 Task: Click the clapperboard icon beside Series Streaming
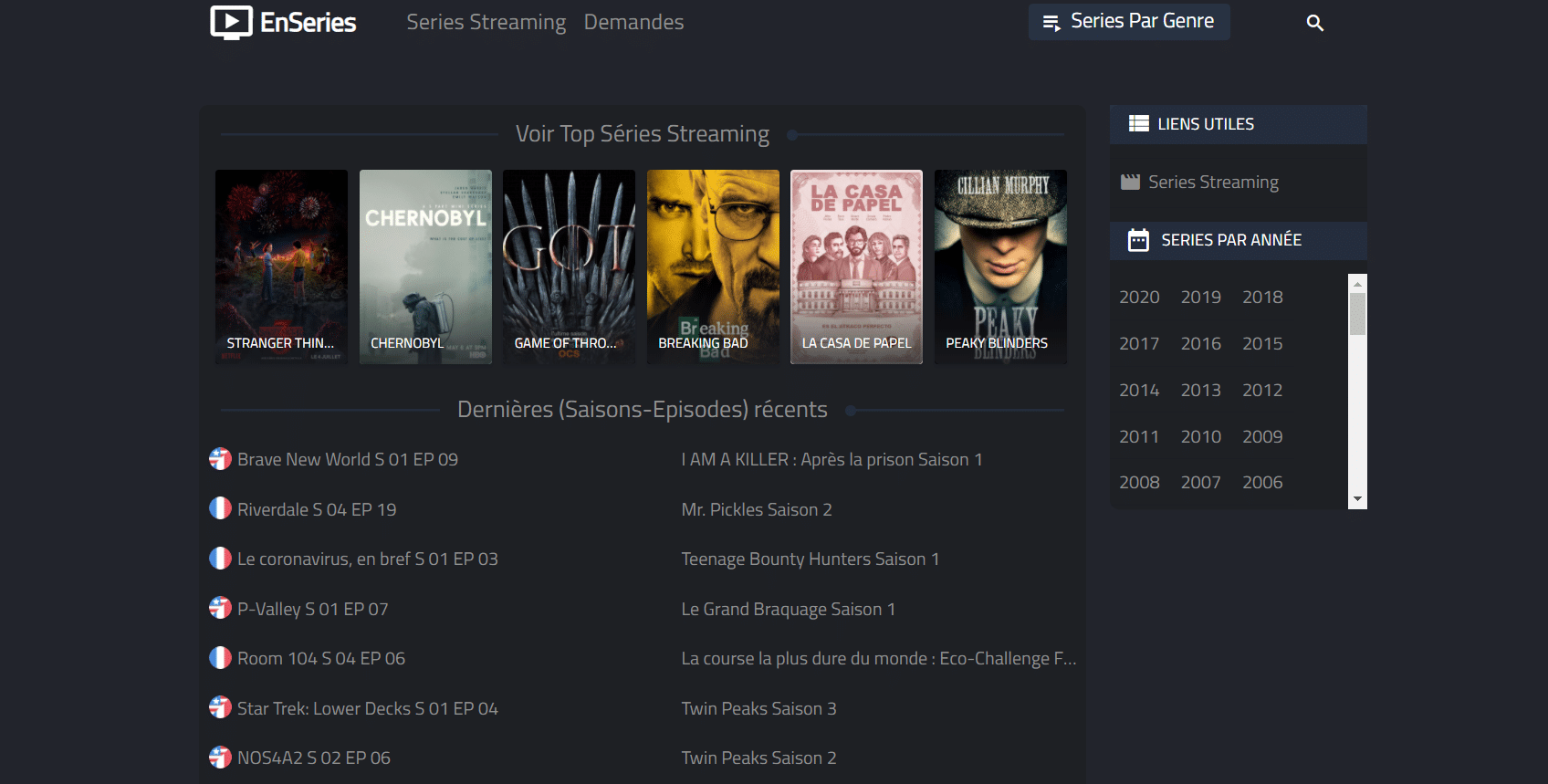tap(1130, 182)
